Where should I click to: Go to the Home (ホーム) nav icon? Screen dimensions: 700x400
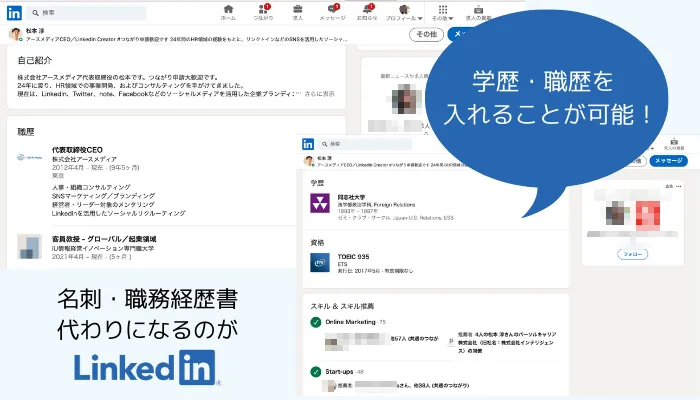point(228,12)
